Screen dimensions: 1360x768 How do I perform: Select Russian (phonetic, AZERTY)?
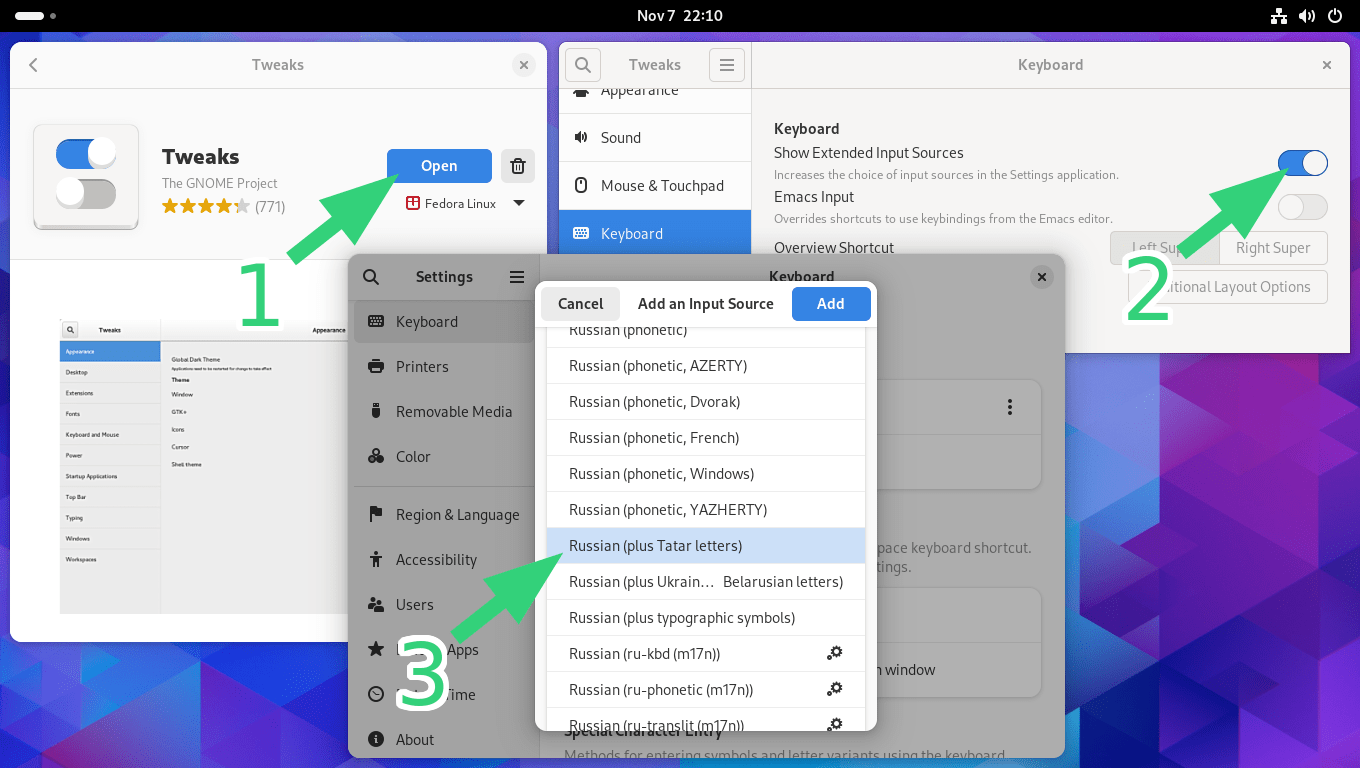coord(706,366)
